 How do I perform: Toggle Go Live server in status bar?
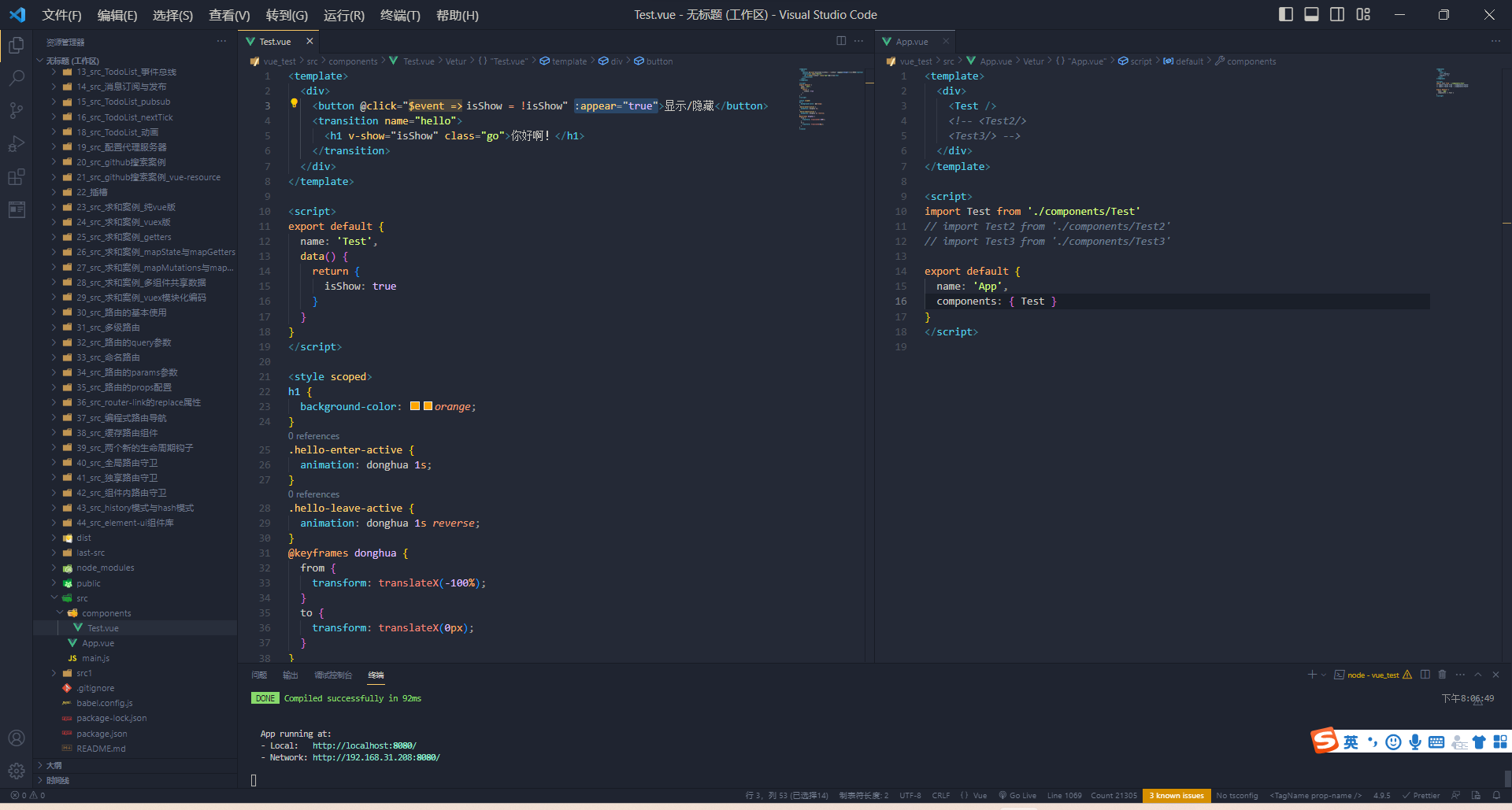point(1017,795)
